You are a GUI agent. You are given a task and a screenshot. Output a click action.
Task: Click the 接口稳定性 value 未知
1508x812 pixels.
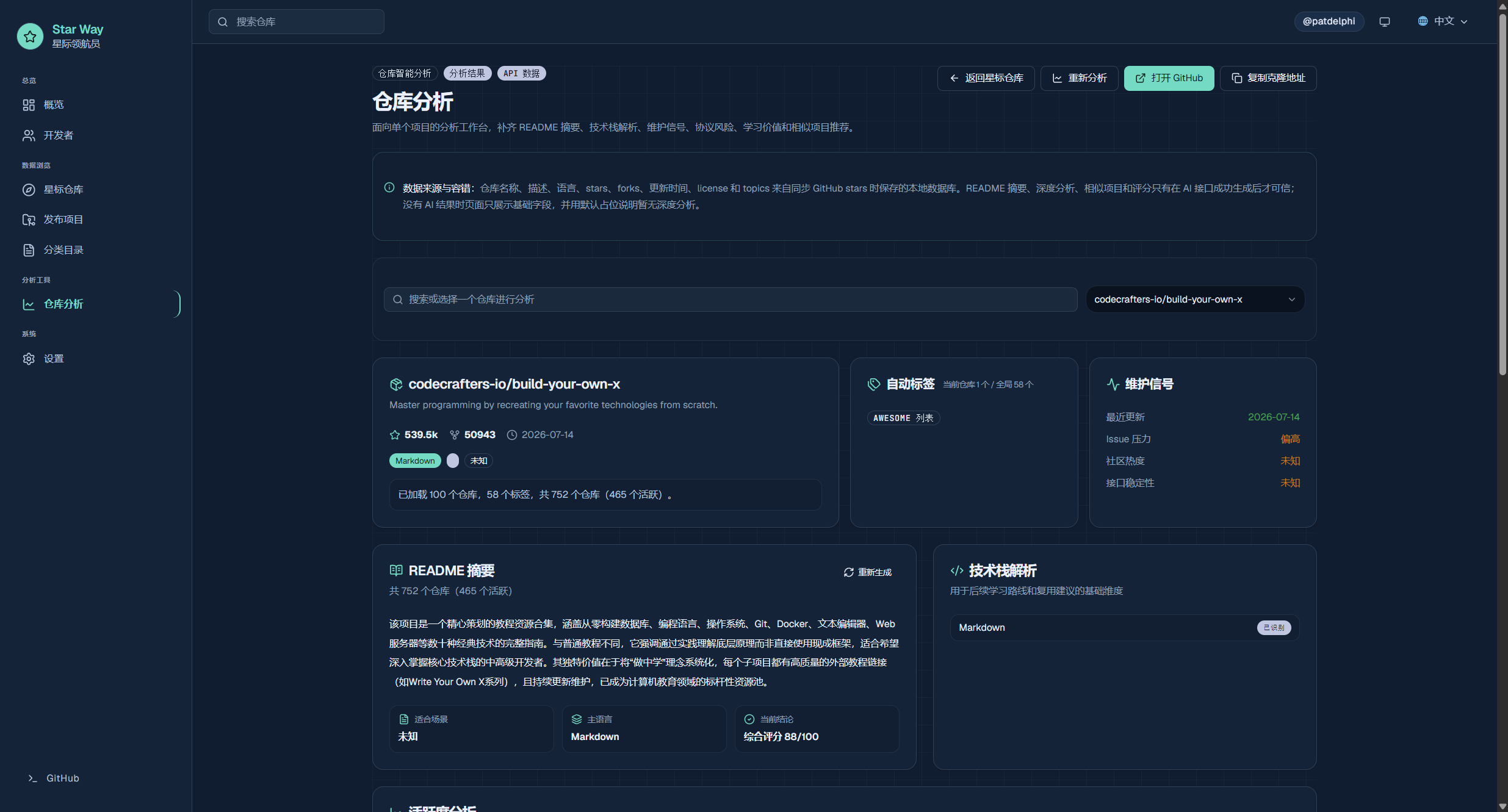pos(1290,483)
